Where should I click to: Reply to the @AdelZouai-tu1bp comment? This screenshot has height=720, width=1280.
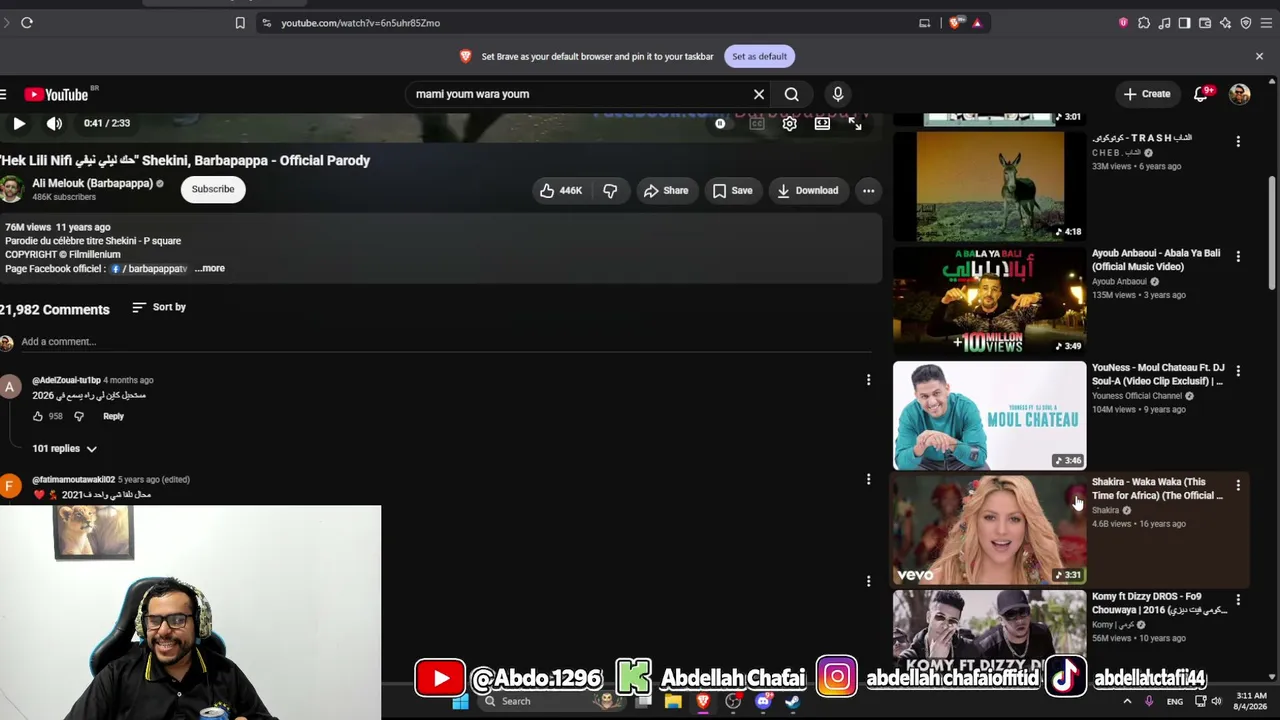pos(113,416)
